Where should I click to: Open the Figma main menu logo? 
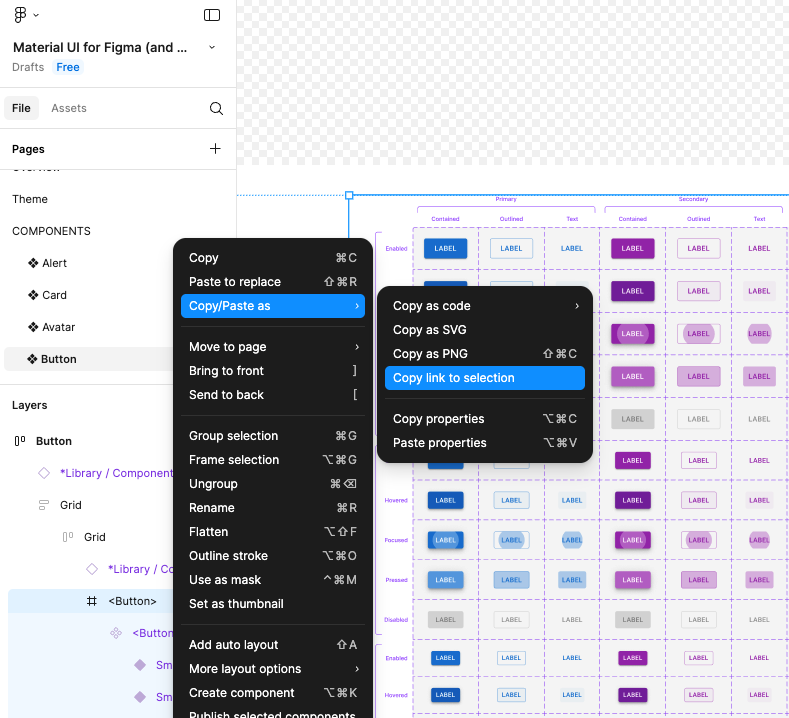[x=20, y=15]
